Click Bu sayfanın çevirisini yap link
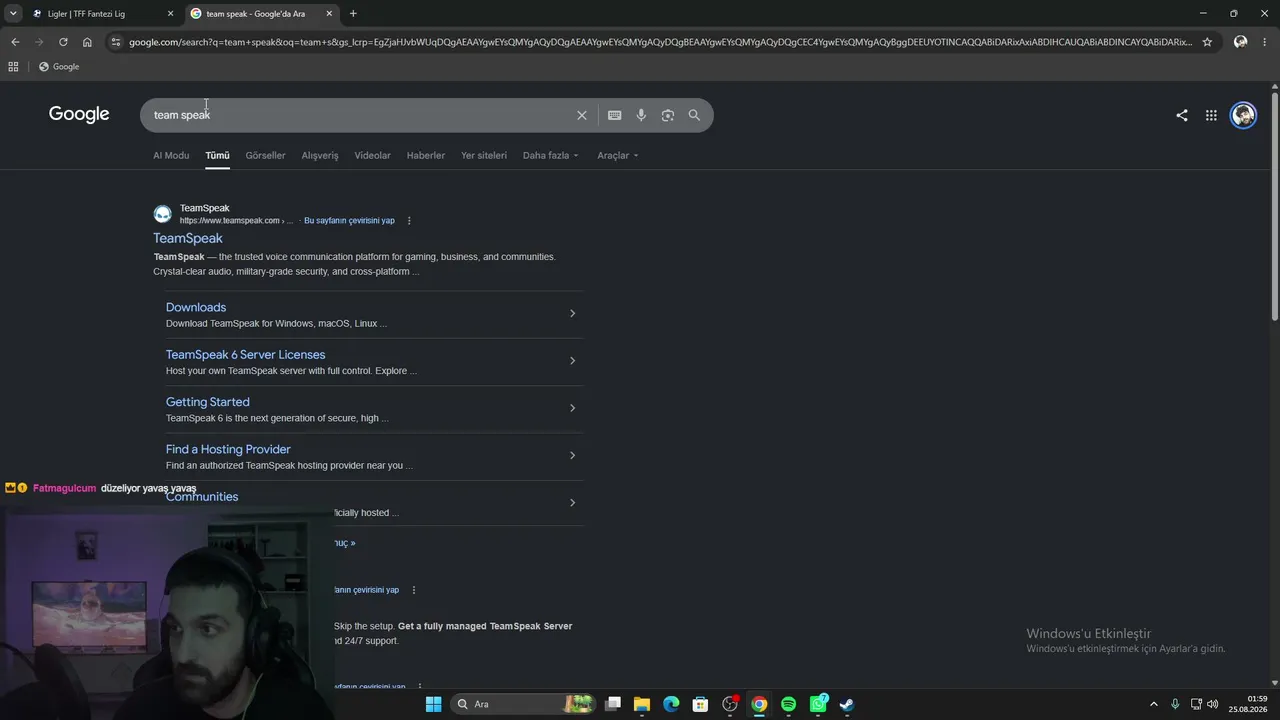 pos(349,221)
